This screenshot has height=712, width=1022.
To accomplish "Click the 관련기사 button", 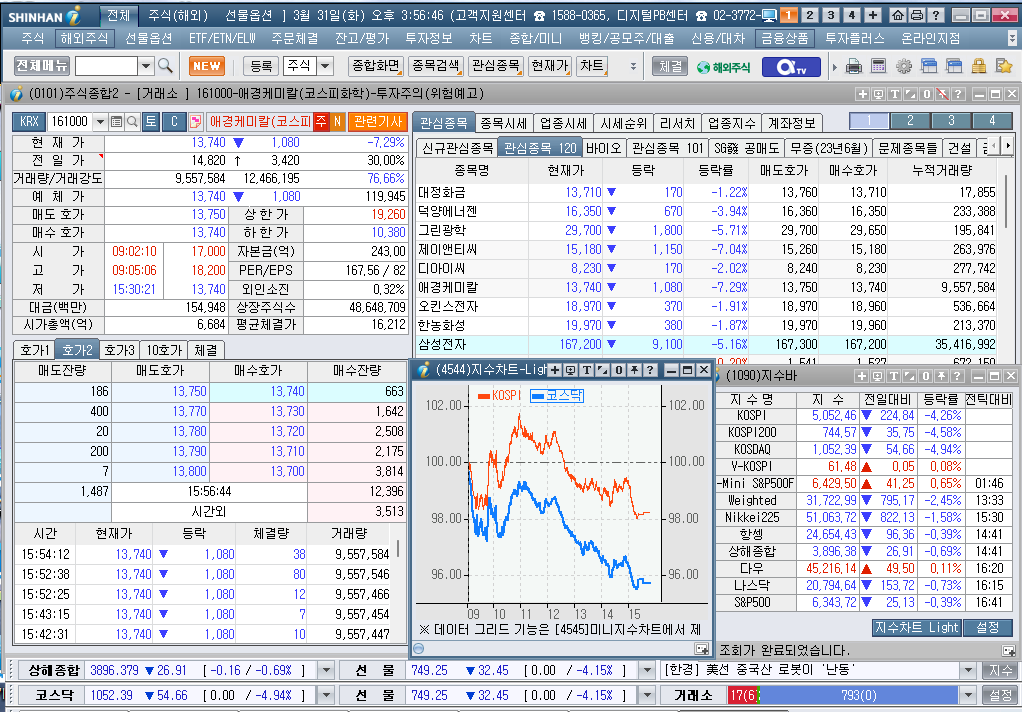I will [378, 121].
